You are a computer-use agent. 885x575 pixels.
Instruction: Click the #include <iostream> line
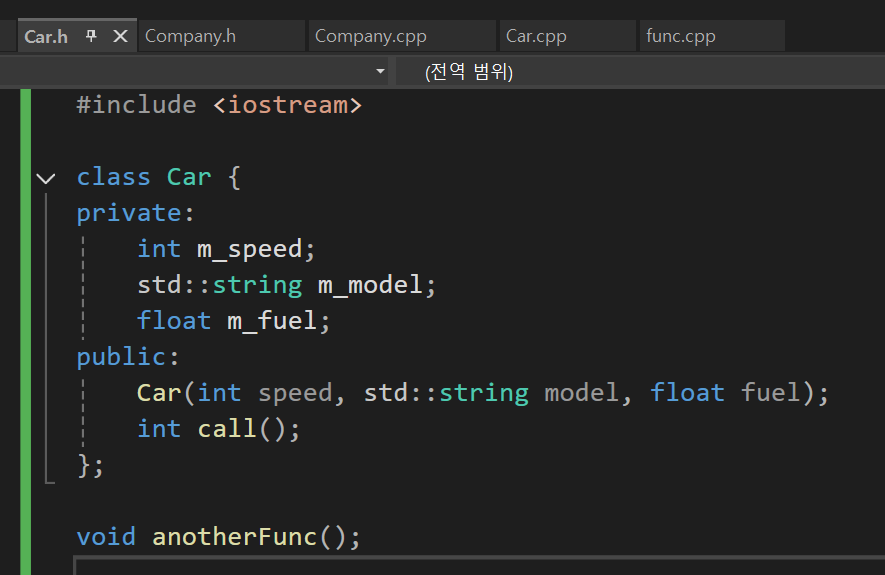pos(219,106)
